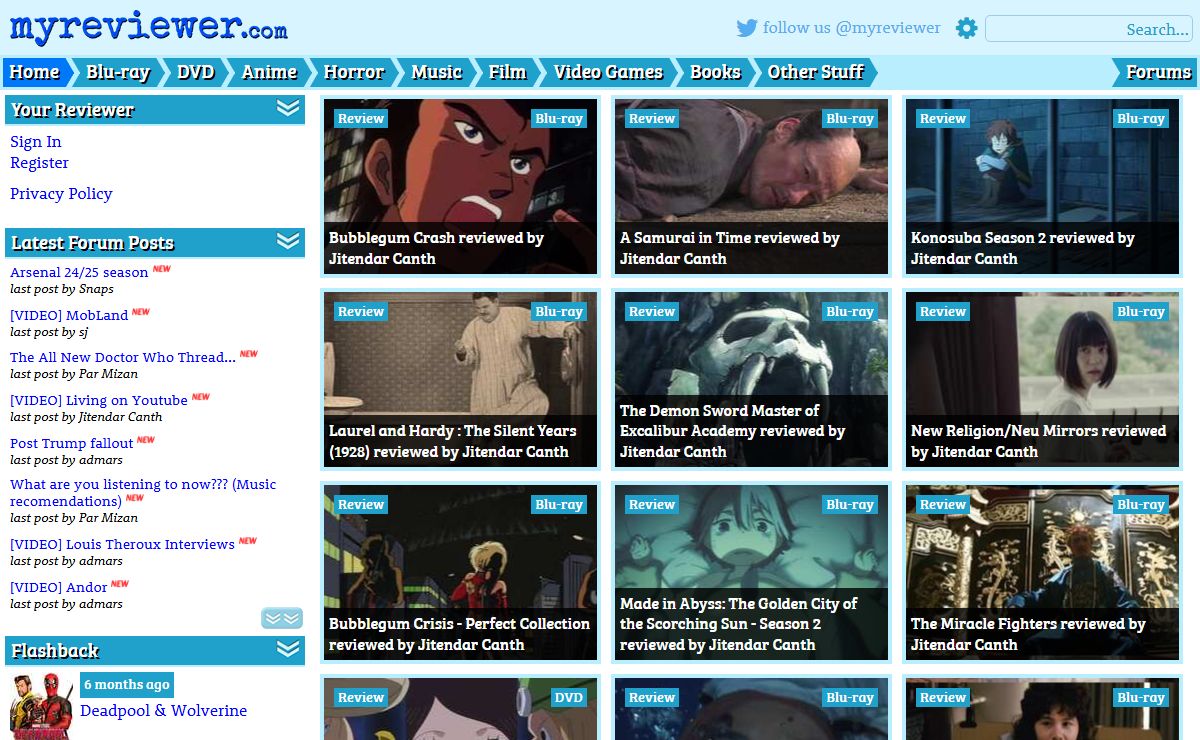Open Laurel and Hardy Silent Years review
Screen dimensions: 1200x740
[x=460, y=379]
